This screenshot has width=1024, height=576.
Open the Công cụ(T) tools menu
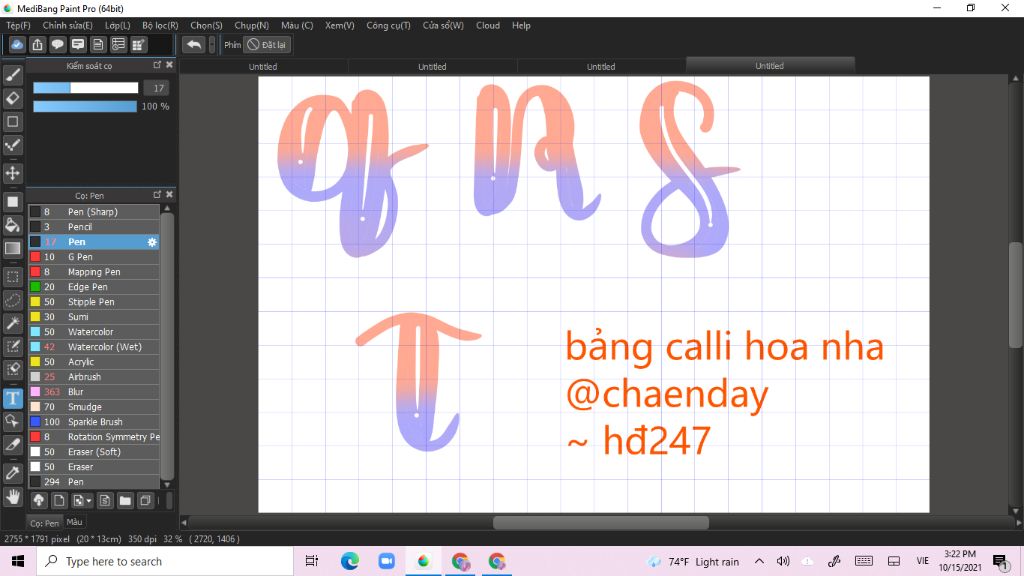tap(388, 25)
